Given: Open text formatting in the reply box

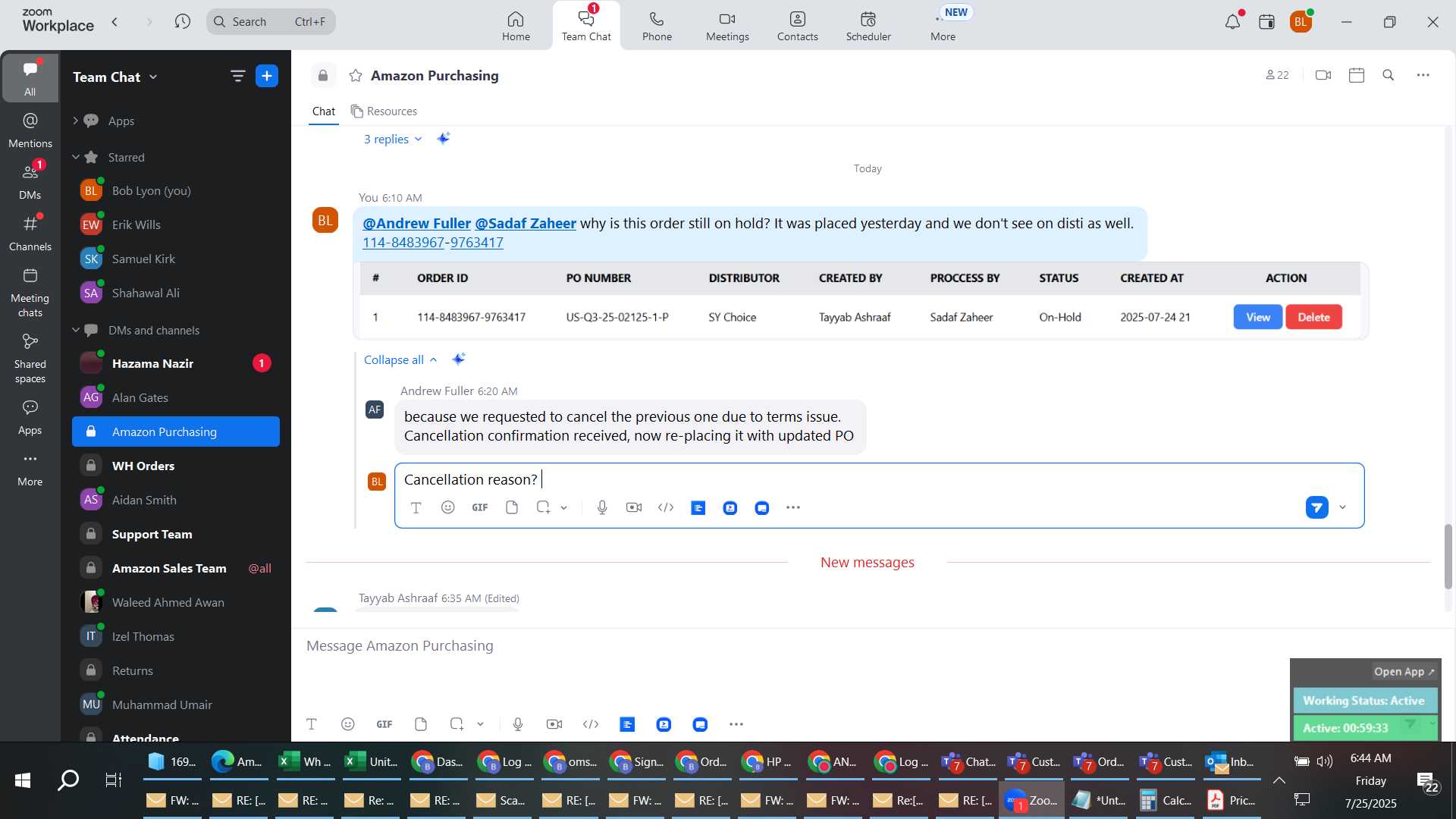Looking at the screenshot, I should (416, 507).
